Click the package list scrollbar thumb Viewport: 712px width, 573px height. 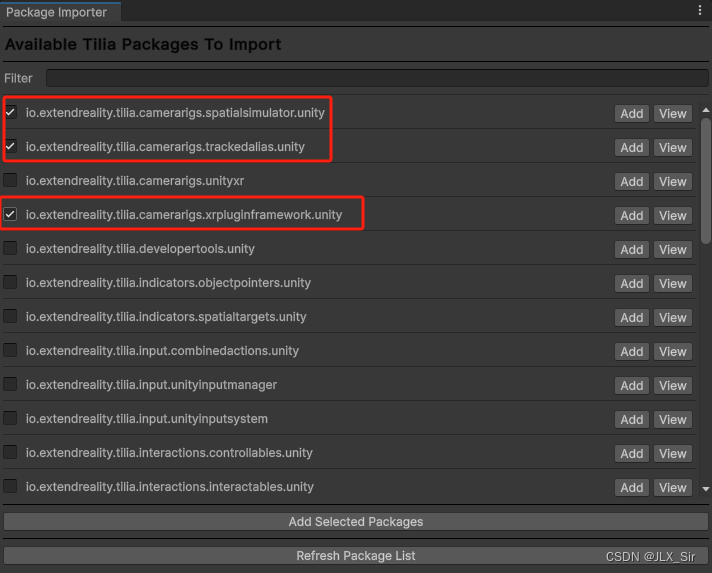click(706, 181)
